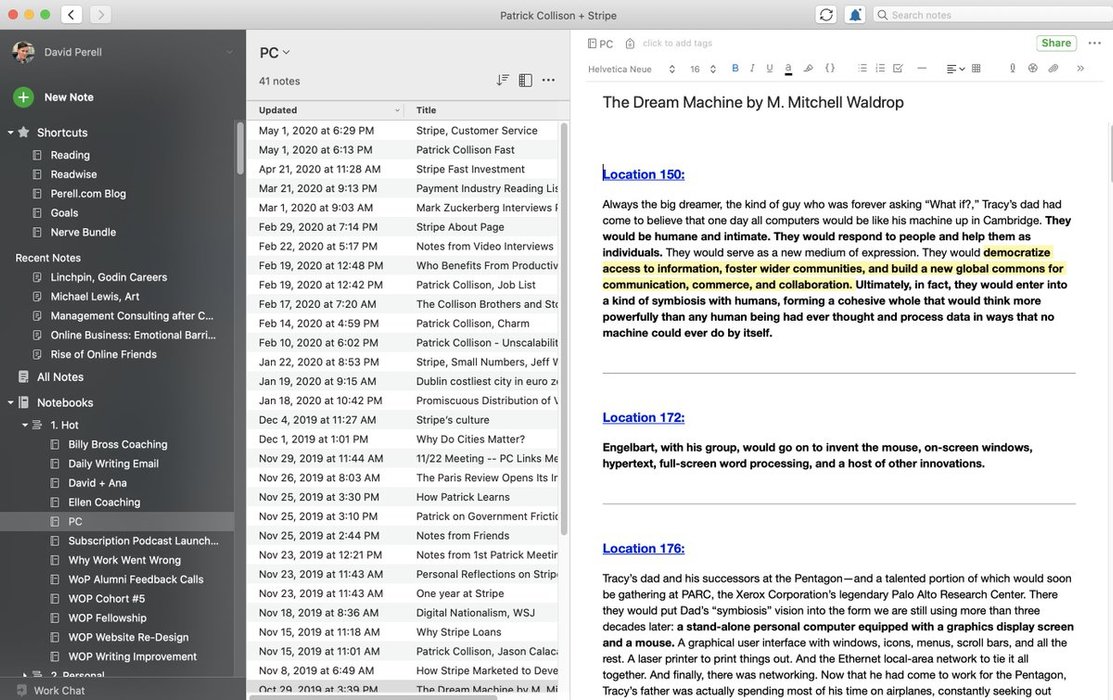Open note list sort options
The height and width of the screenshot is (700, 1113).
pyautogui.click(x=502, y=81)
